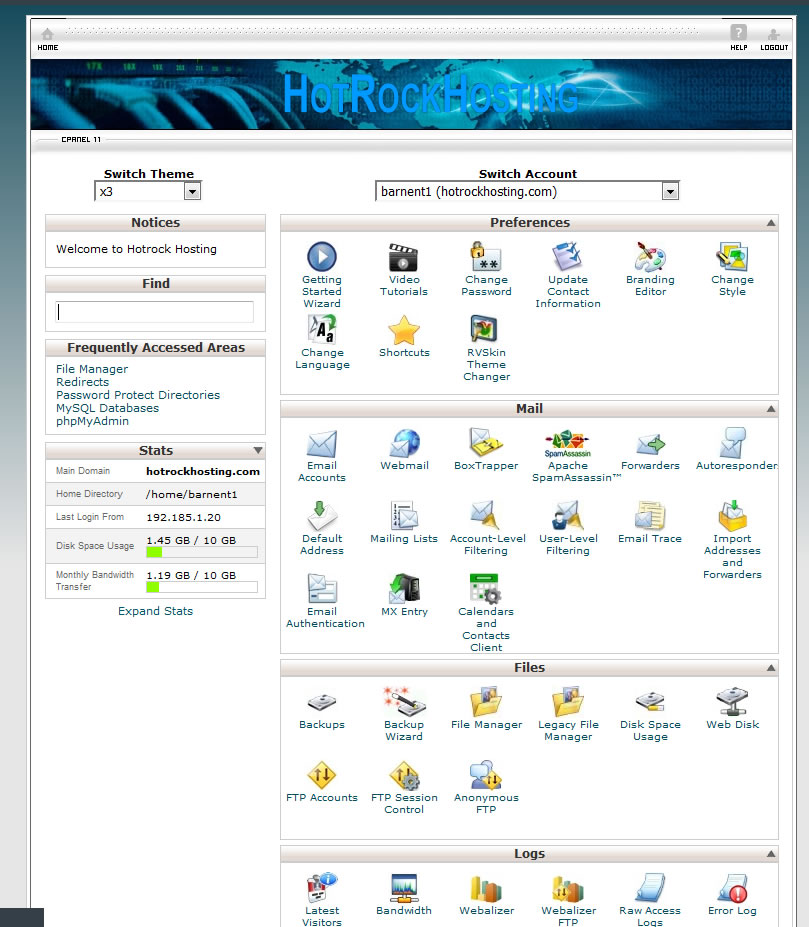The image size is (809, 927).
Task: Open Webalizer FTP stats
Action: 568,888
